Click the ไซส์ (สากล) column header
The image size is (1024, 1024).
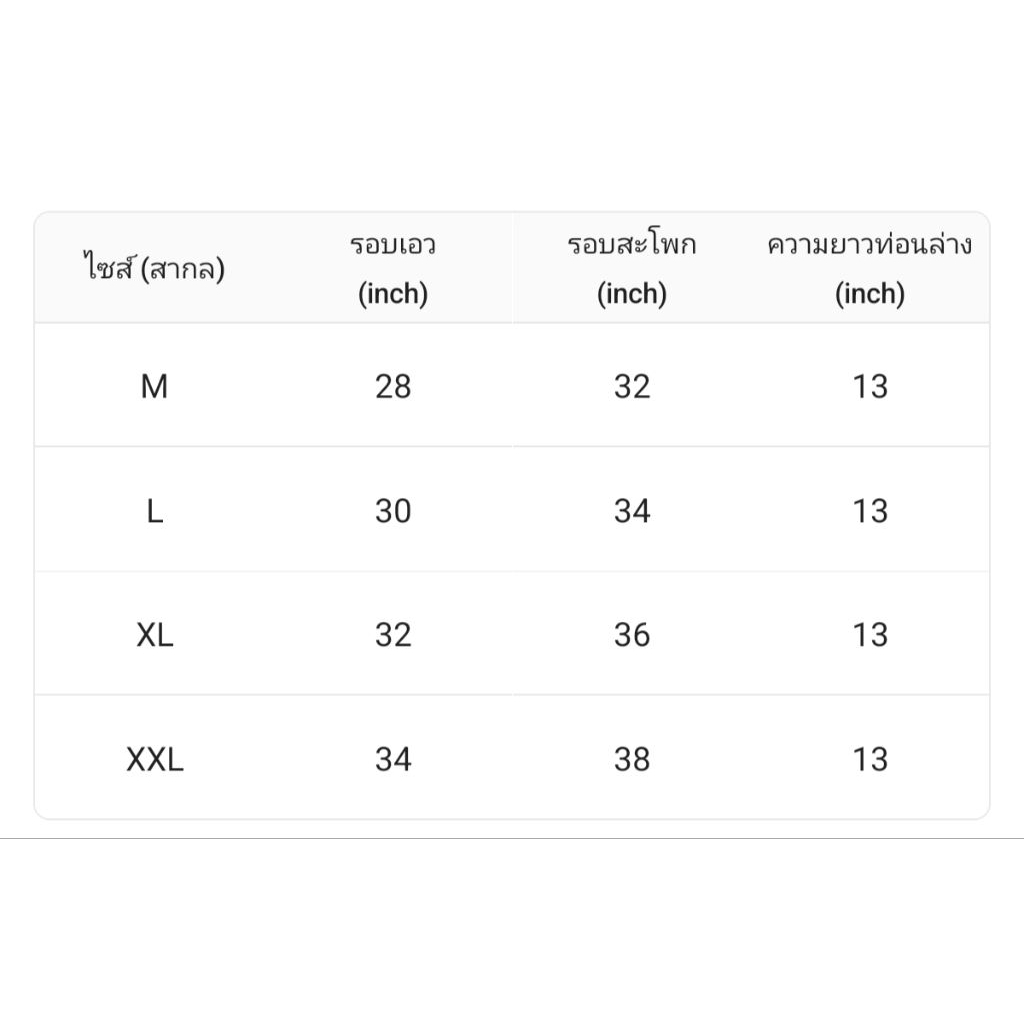(154, 268)
